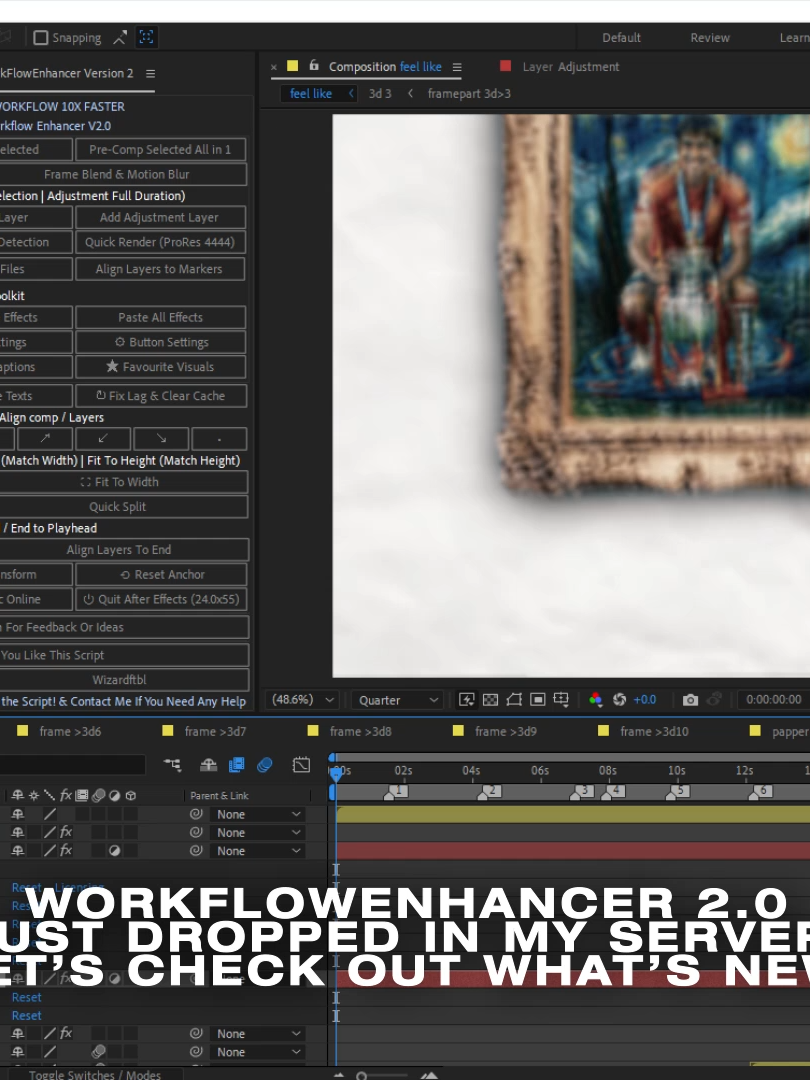810x1080 pixels.
Task: Click Fix Lag & Clear Cache
Action: [x=160, y=395]
